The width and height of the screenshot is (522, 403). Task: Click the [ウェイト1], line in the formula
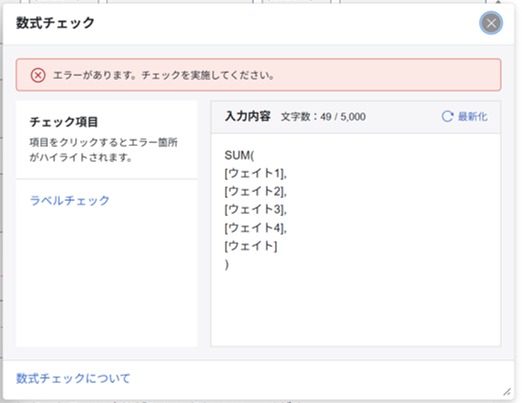click(x=256, y=173)
